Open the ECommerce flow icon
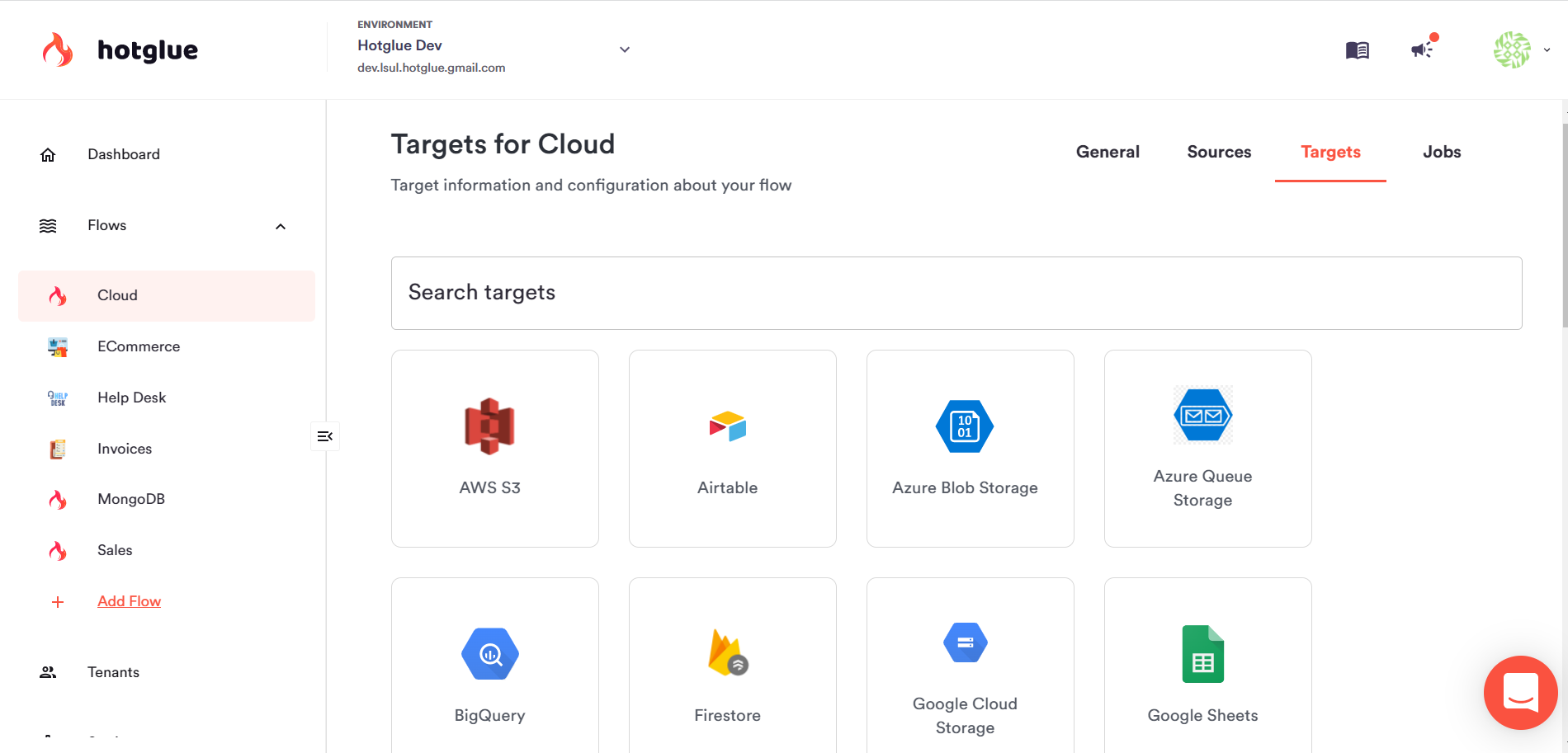 58,347
